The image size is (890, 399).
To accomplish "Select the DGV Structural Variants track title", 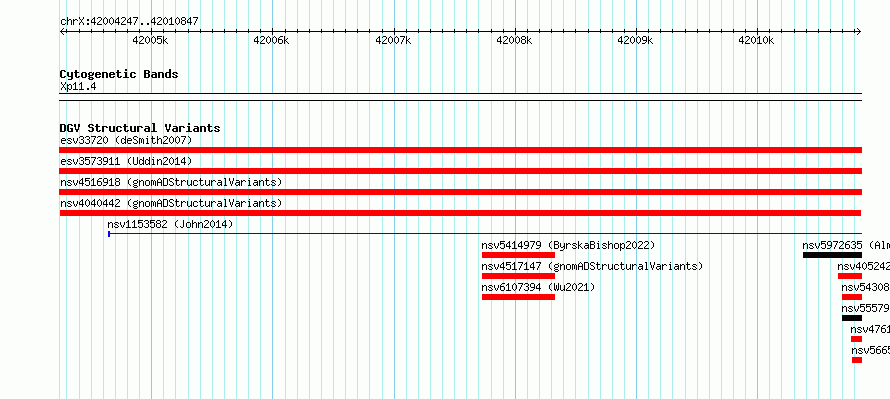I will [x=140, y=128].
